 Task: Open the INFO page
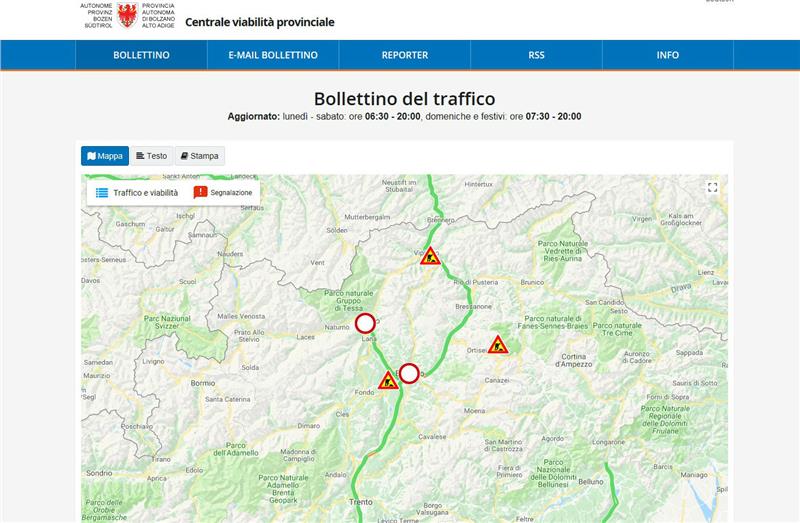click(x=668, y=55)
